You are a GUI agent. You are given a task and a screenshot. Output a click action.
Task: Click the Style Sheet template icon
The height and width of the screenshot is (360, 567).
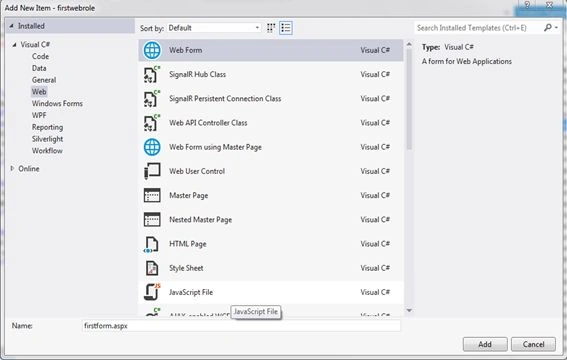[152, 268]
